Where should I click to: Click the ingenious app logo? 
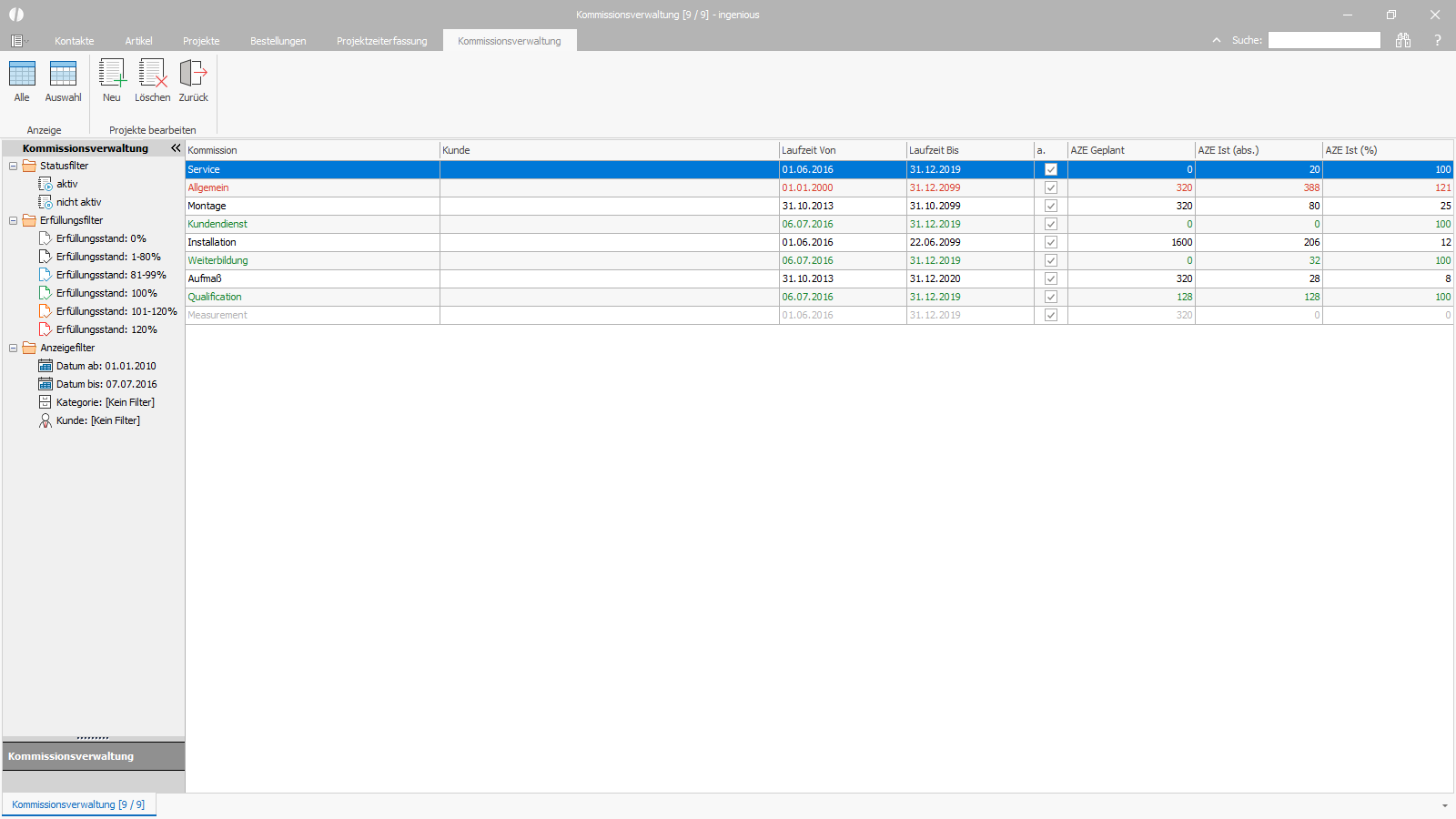point(16,15)
